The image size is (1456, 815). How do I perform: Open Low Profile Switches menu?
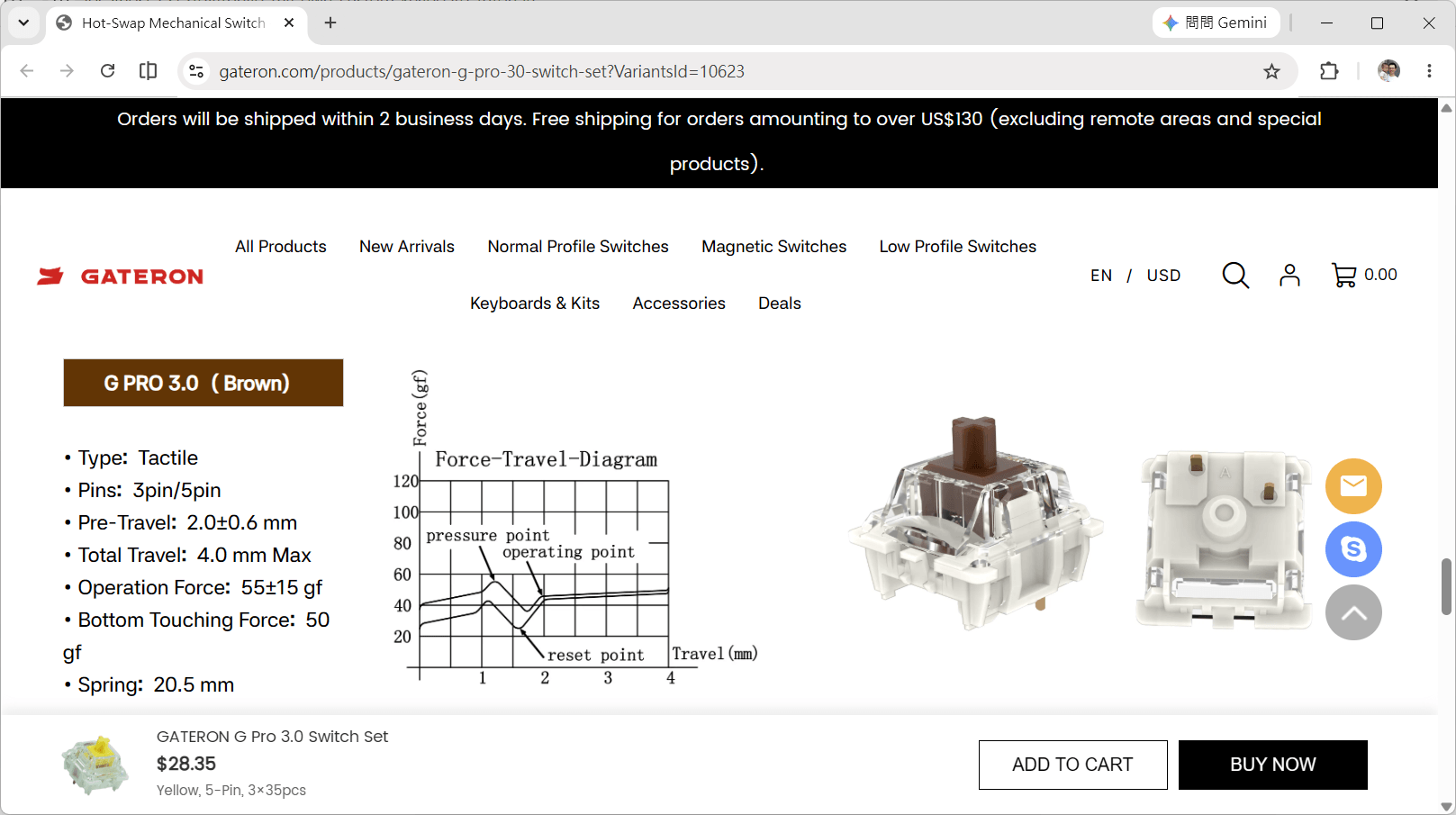click(958, 247)
